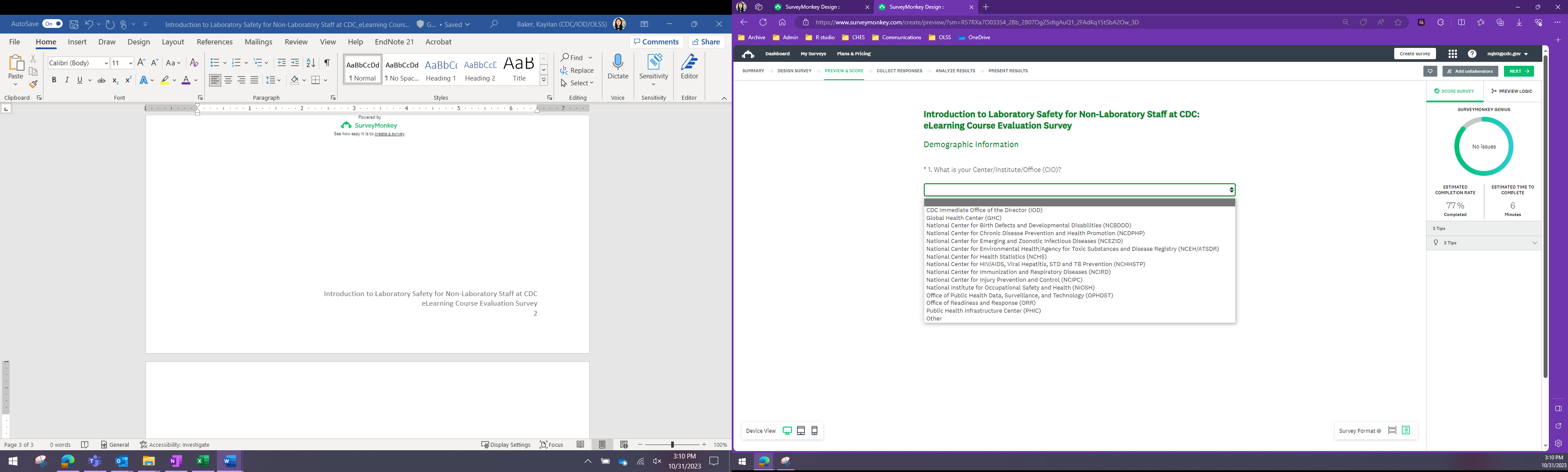Open the References ribbon tab
This screenshot has height=472, width=1568.
click(214, 42)
